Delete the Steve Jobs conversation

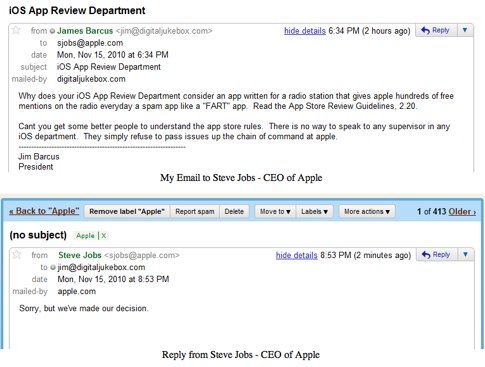click(234, 212)
